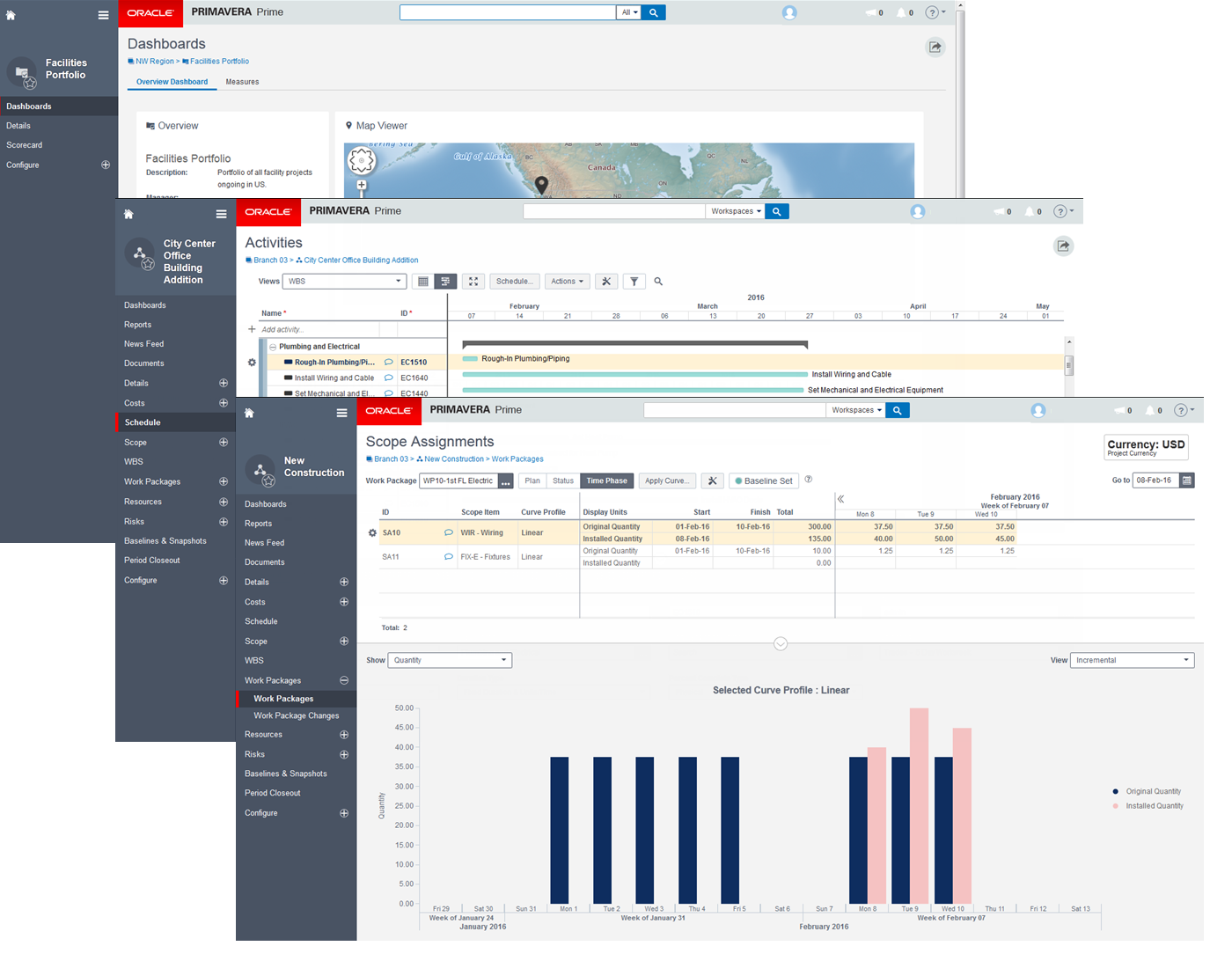
Task: Click the home icon in Facilities Portfolio sidebar
Action: 11,15
